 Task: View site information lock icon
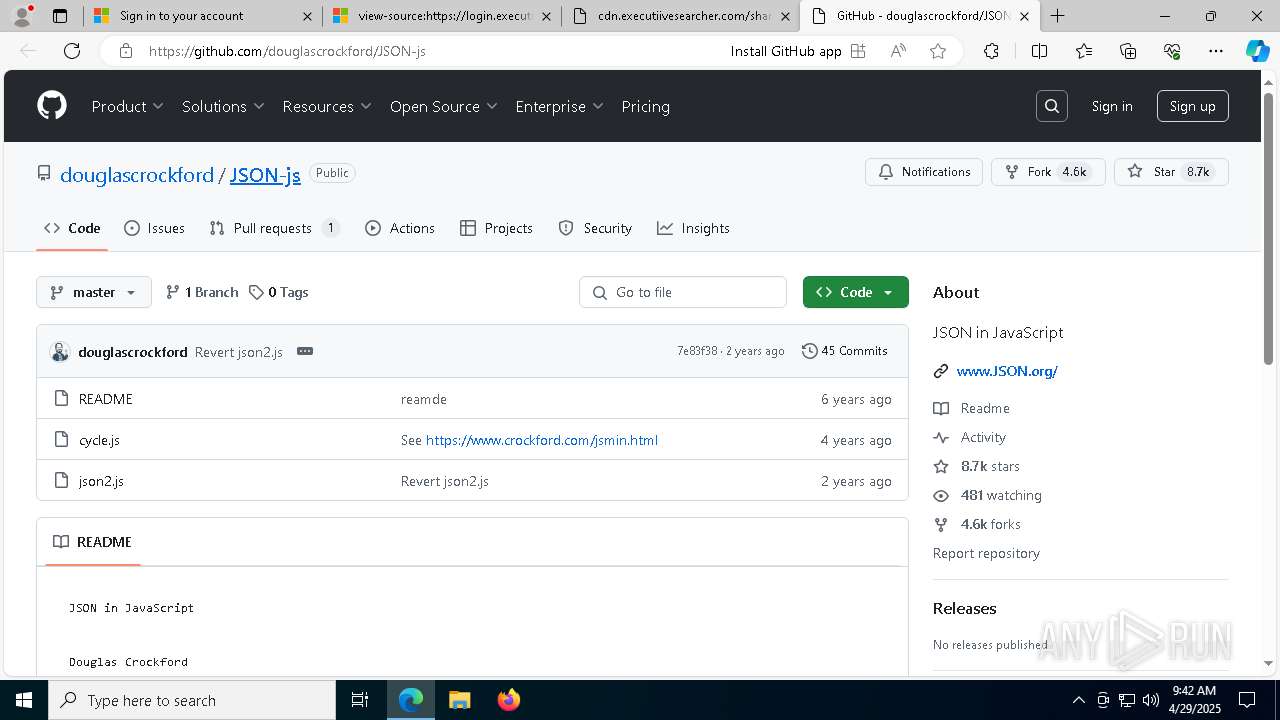[x=125, y=51]
